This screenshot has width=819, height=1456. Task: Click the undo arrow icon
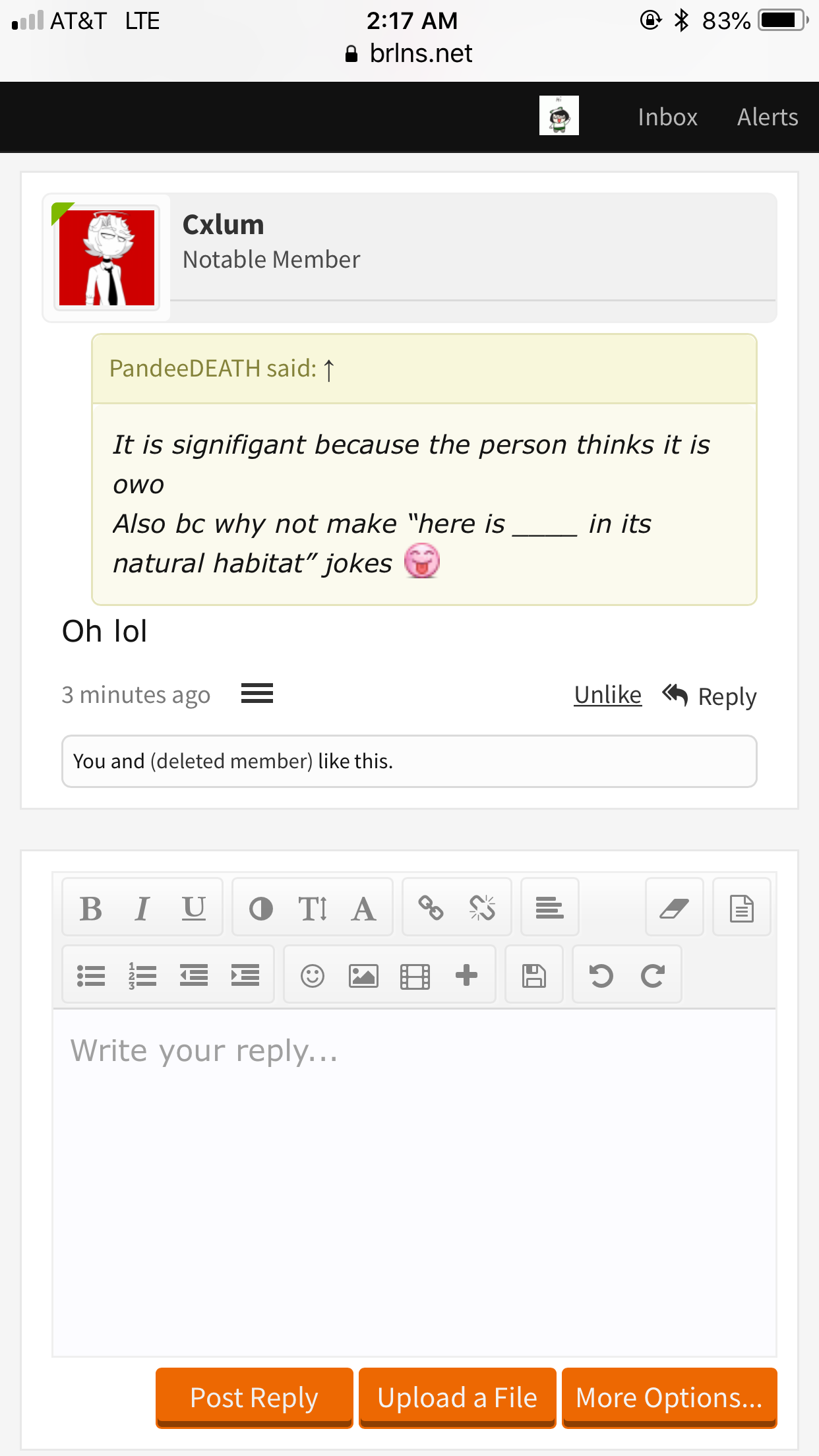pos(601,975)
